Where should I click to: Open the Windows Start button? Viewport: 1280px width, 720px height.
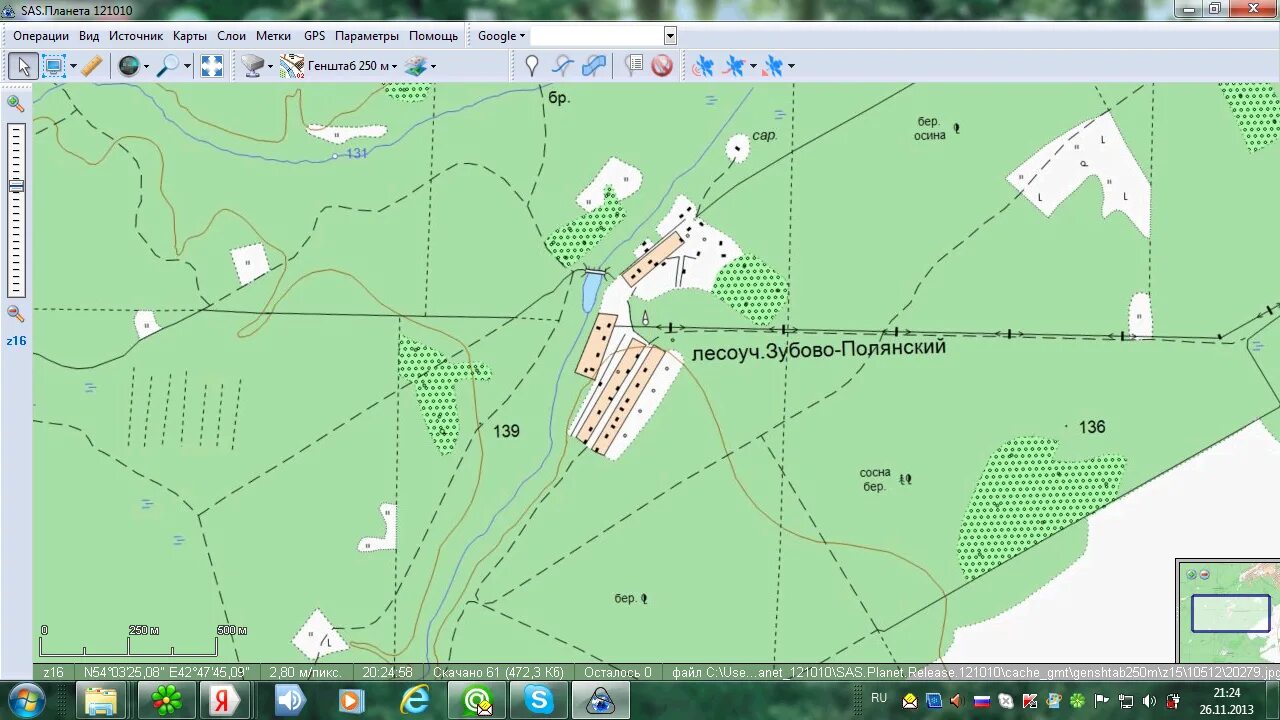click(27, 700)
